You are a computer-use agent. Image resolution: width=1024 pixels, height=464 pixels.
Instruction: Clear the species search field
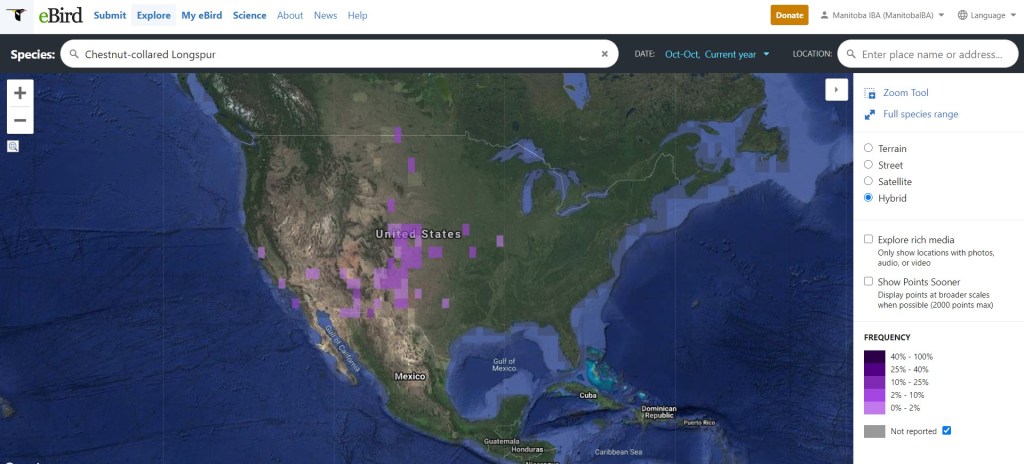(604, 54)
